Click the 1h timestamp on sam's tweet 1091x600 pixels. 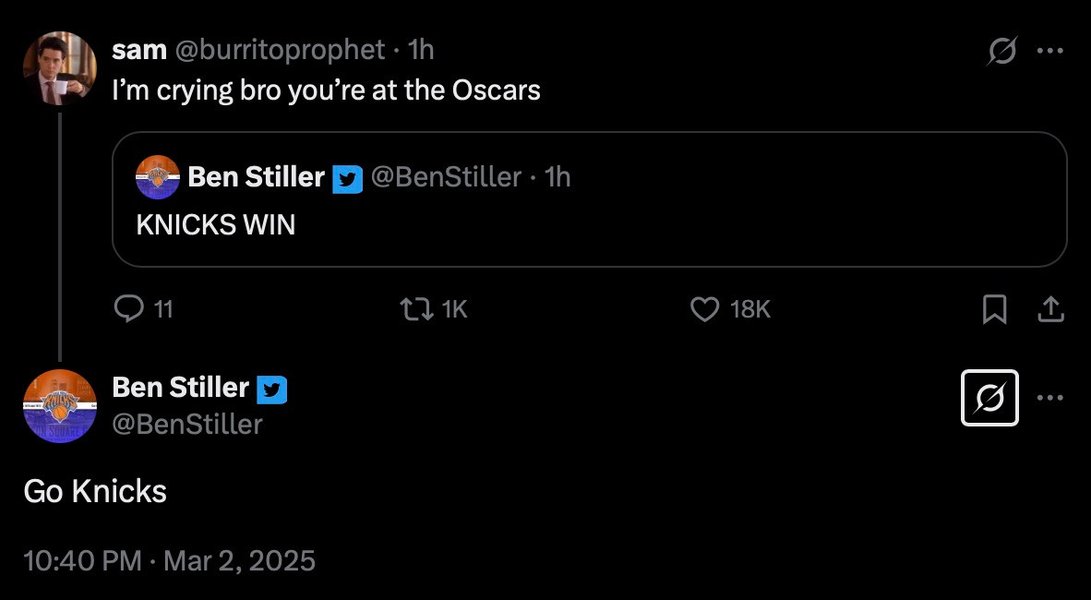[421, 49]
